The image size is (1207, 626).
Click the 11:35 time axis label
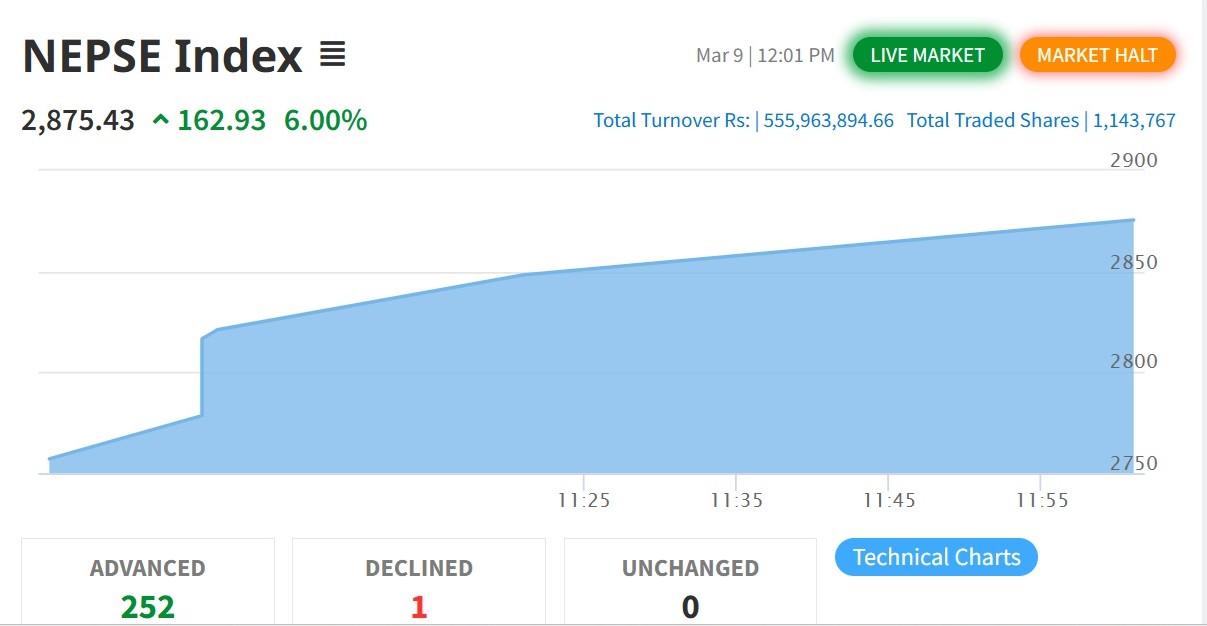click(x=737, y=500)
